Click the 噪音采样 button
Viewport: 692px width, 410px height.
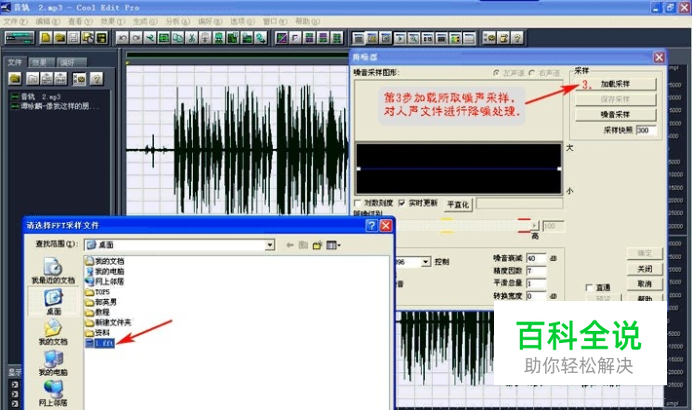616,115
